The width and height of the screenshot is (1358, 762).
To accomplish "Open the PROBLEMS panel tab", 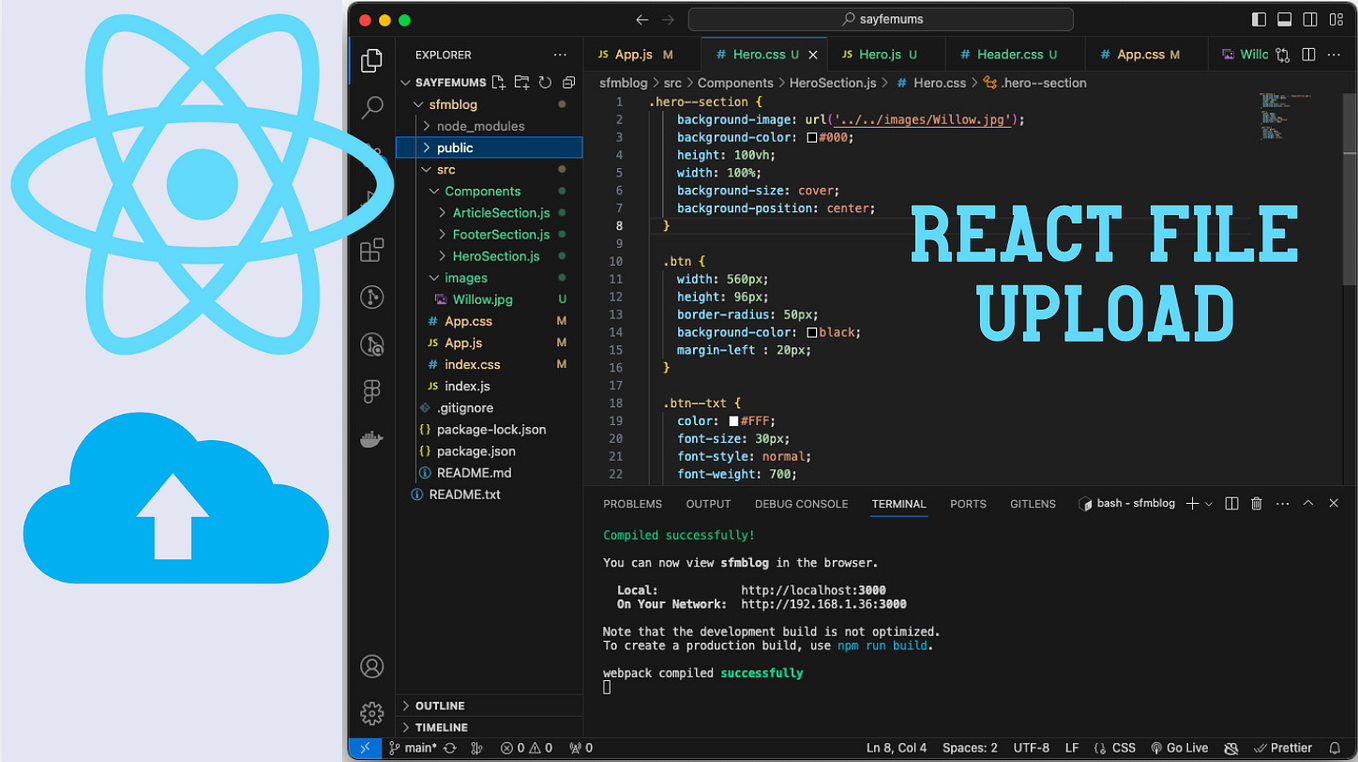I will [x=632, y=504].
